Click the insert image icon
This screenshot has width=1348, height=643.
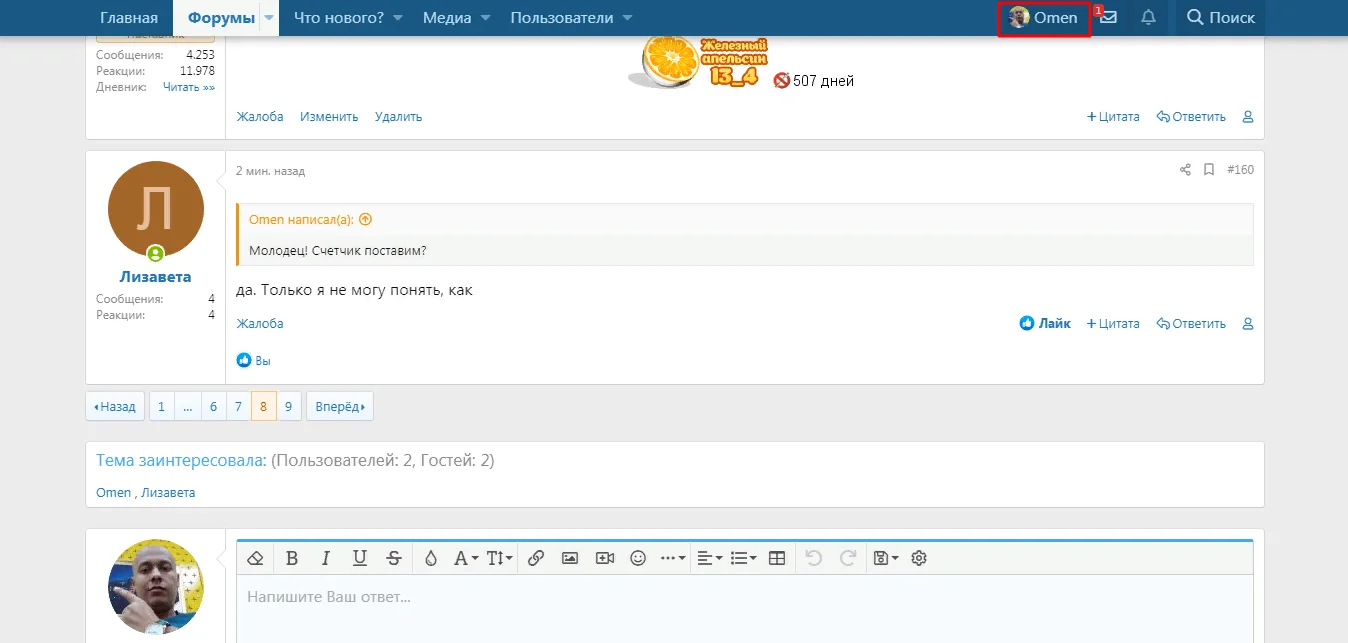(570, 559)
